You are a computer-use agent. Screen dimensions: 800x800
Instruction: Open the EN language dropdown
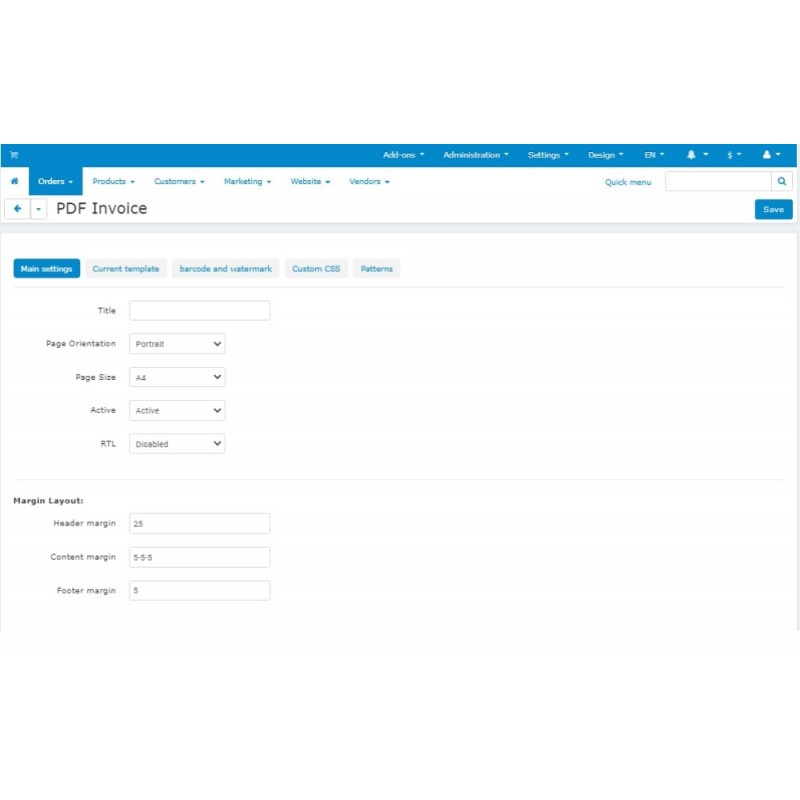coord(652,155)
